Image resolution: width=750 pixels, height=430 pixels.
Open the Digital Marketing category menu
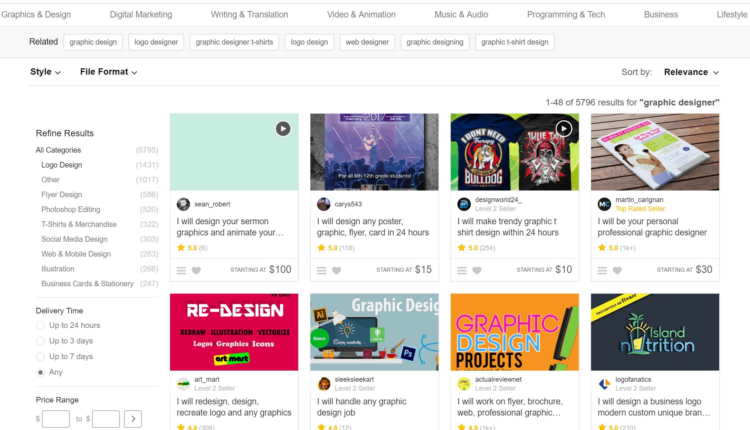tap(140, 15)
